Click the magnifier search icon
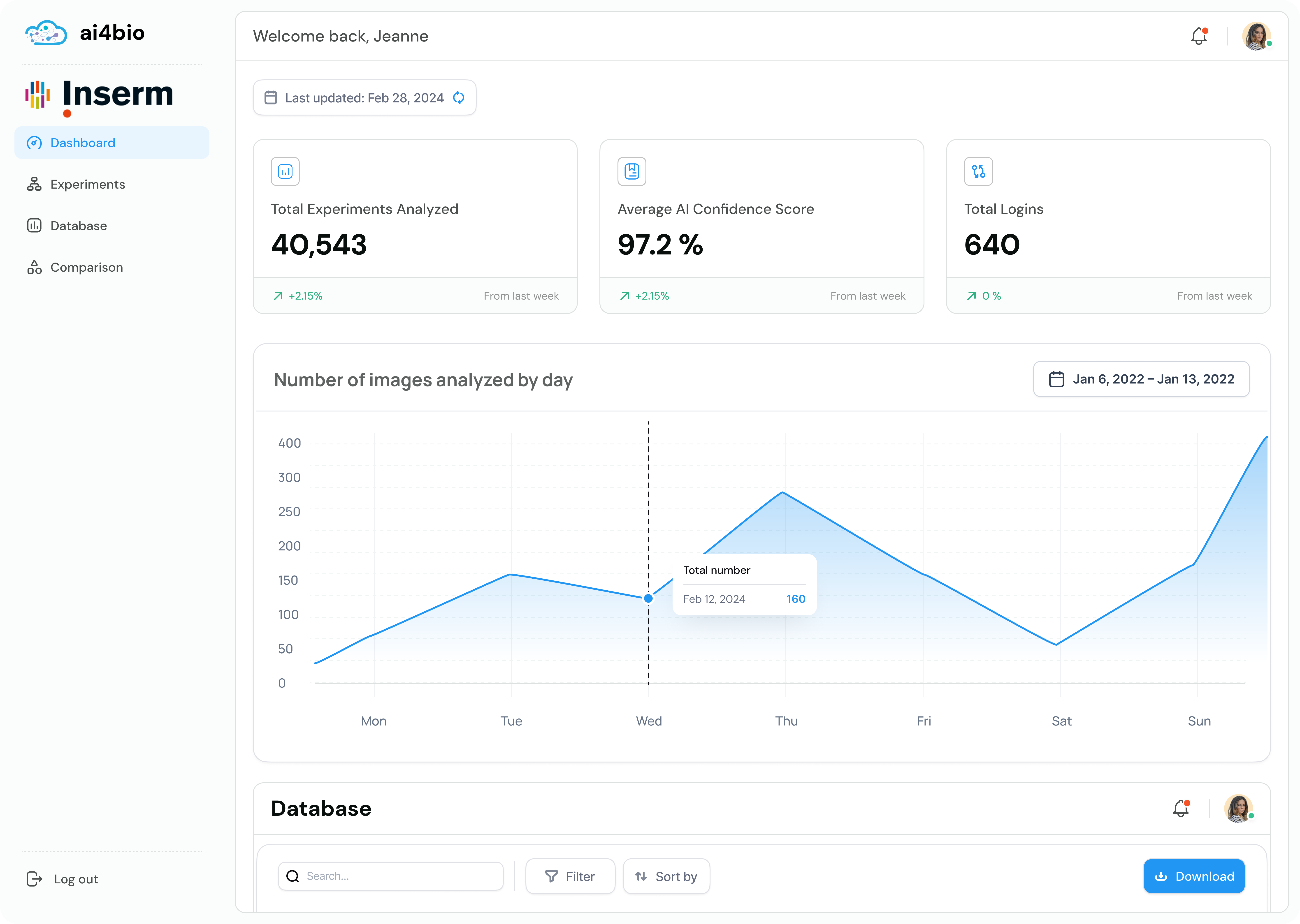This screenshot has width=1300, height=924. click(x=292, y=876)
